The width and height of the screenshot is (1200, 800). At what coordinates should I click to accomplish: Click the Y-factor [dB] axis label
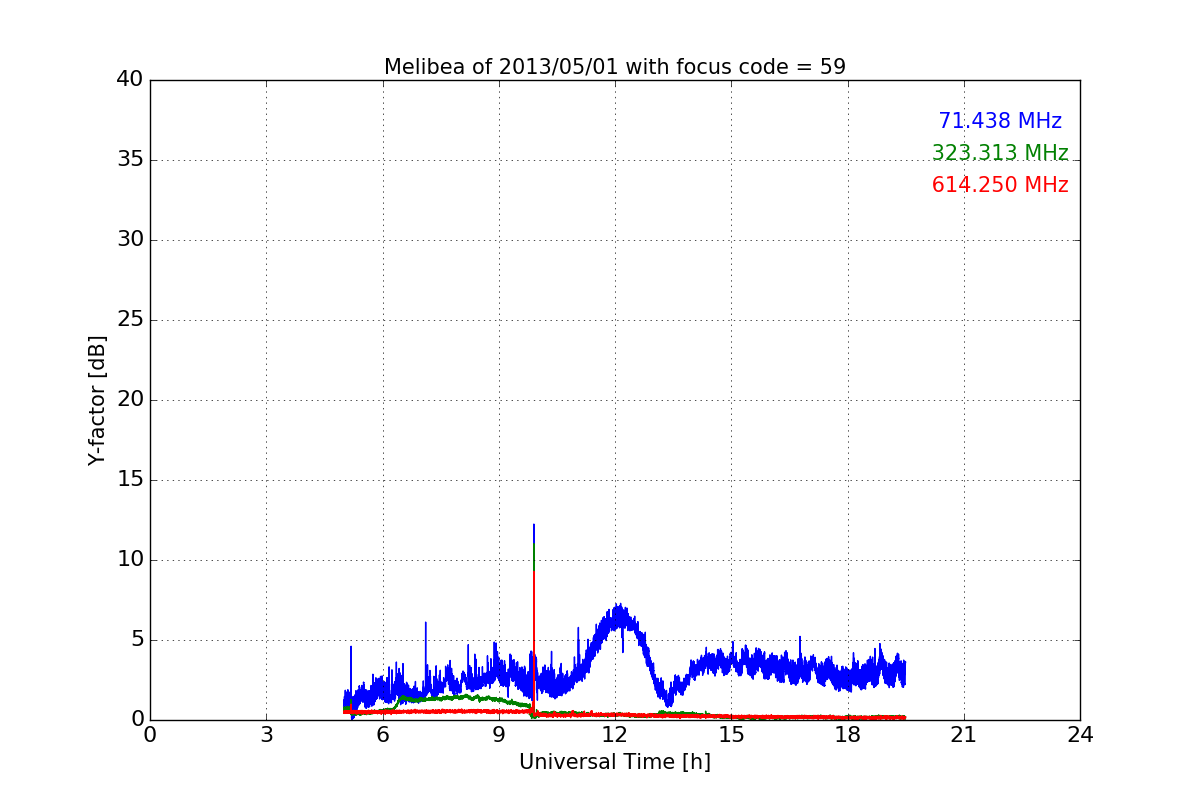[97, 400]
